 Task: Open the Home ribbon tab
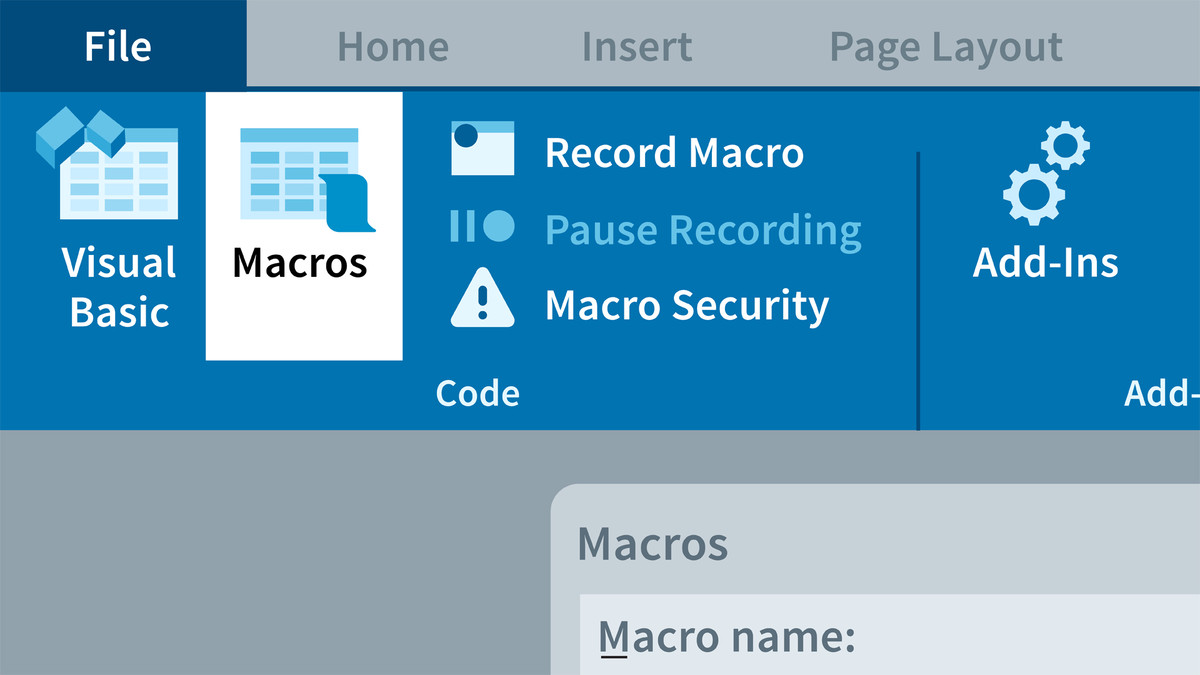[x=393, y=47]
